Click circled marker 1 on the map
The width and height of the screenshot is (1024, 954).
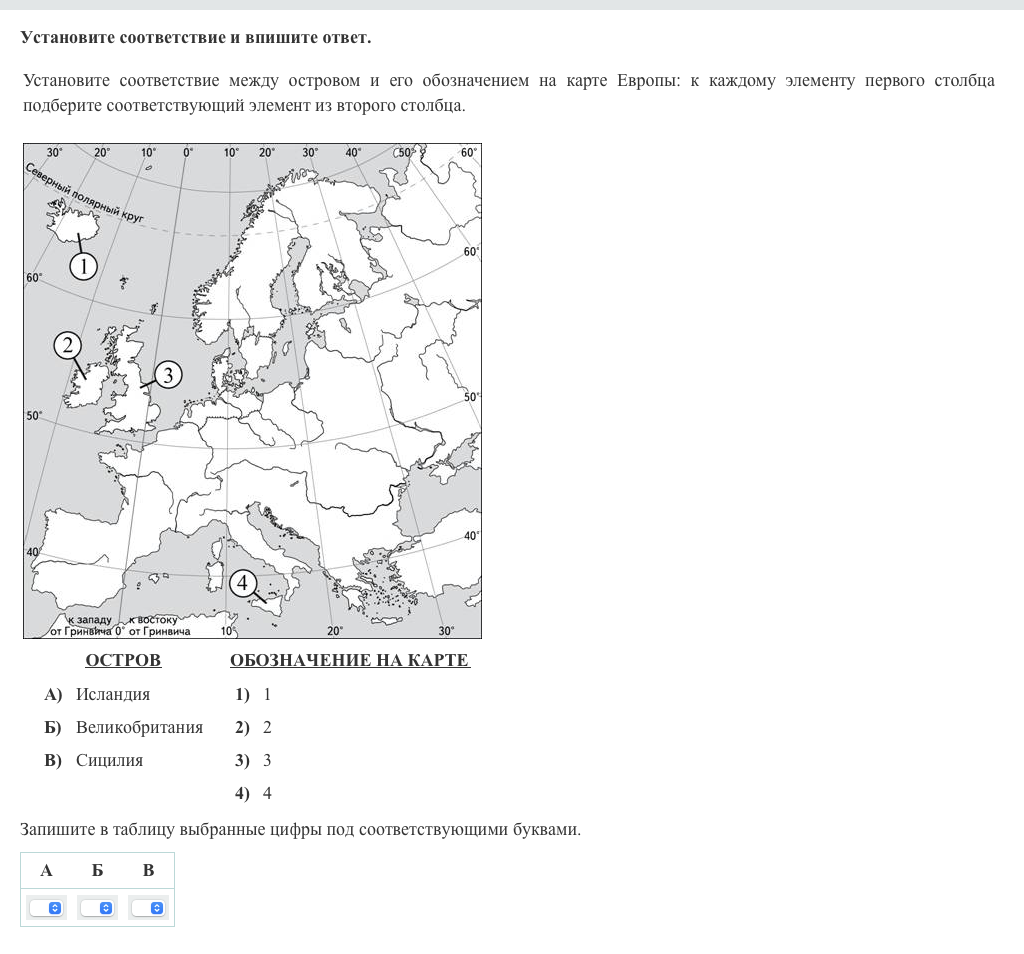83,265
